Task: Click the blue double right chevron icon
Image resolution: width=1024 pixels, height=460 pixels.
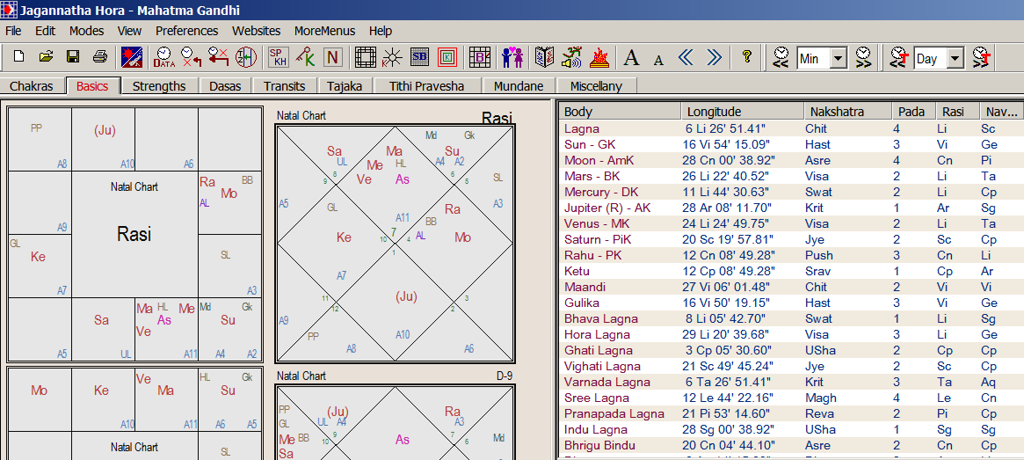Action: point(714,58)
